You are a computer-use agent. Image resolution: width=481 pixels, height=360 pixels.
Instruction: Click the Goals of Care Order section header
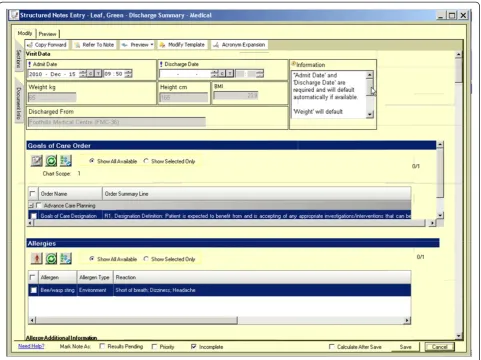pyautogui.click(x=231, y=145)
